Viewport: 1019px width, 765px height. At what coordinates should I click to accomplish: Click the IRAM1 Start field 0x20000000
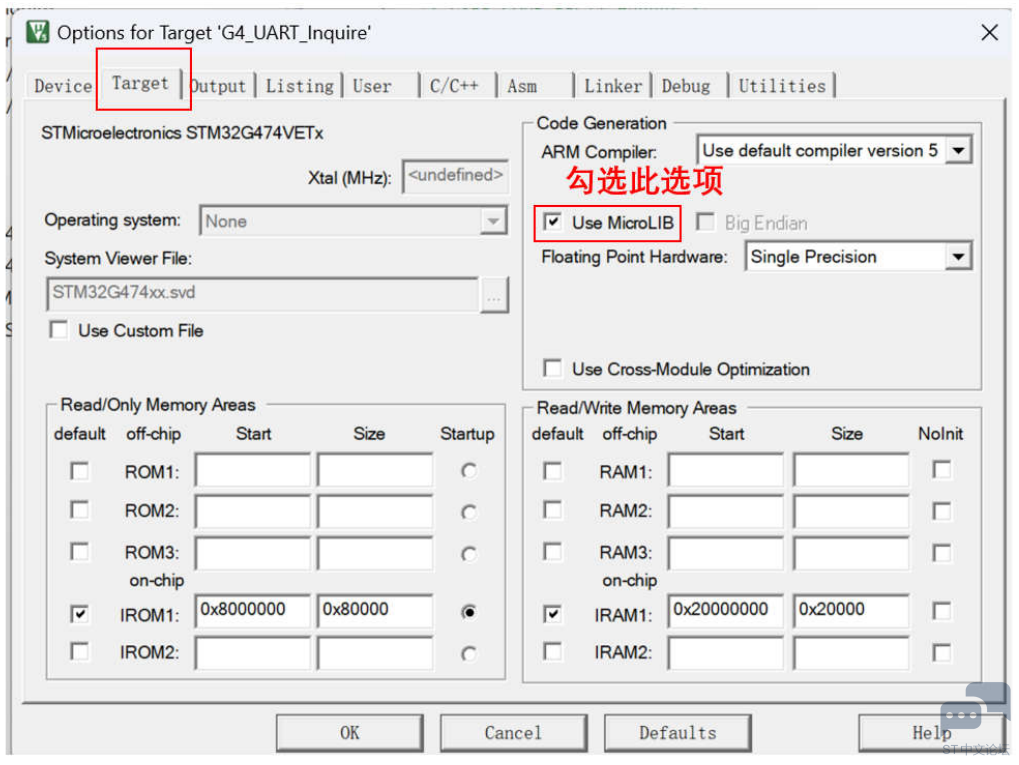[x=726, y=610]
